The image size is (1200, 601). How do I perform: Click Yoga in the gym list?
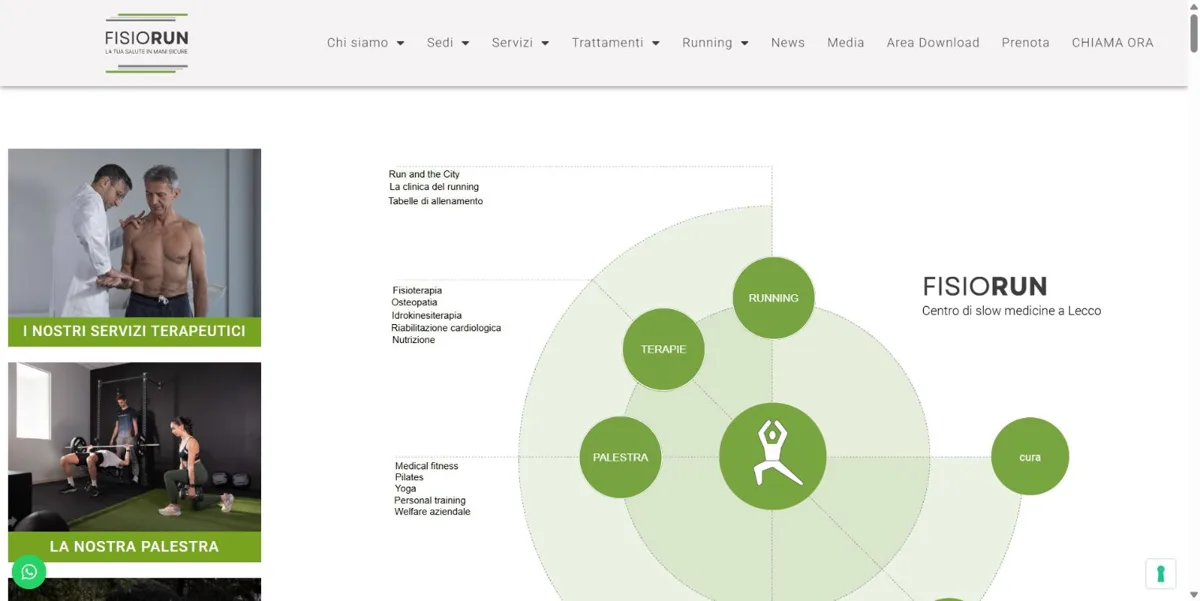405,489
